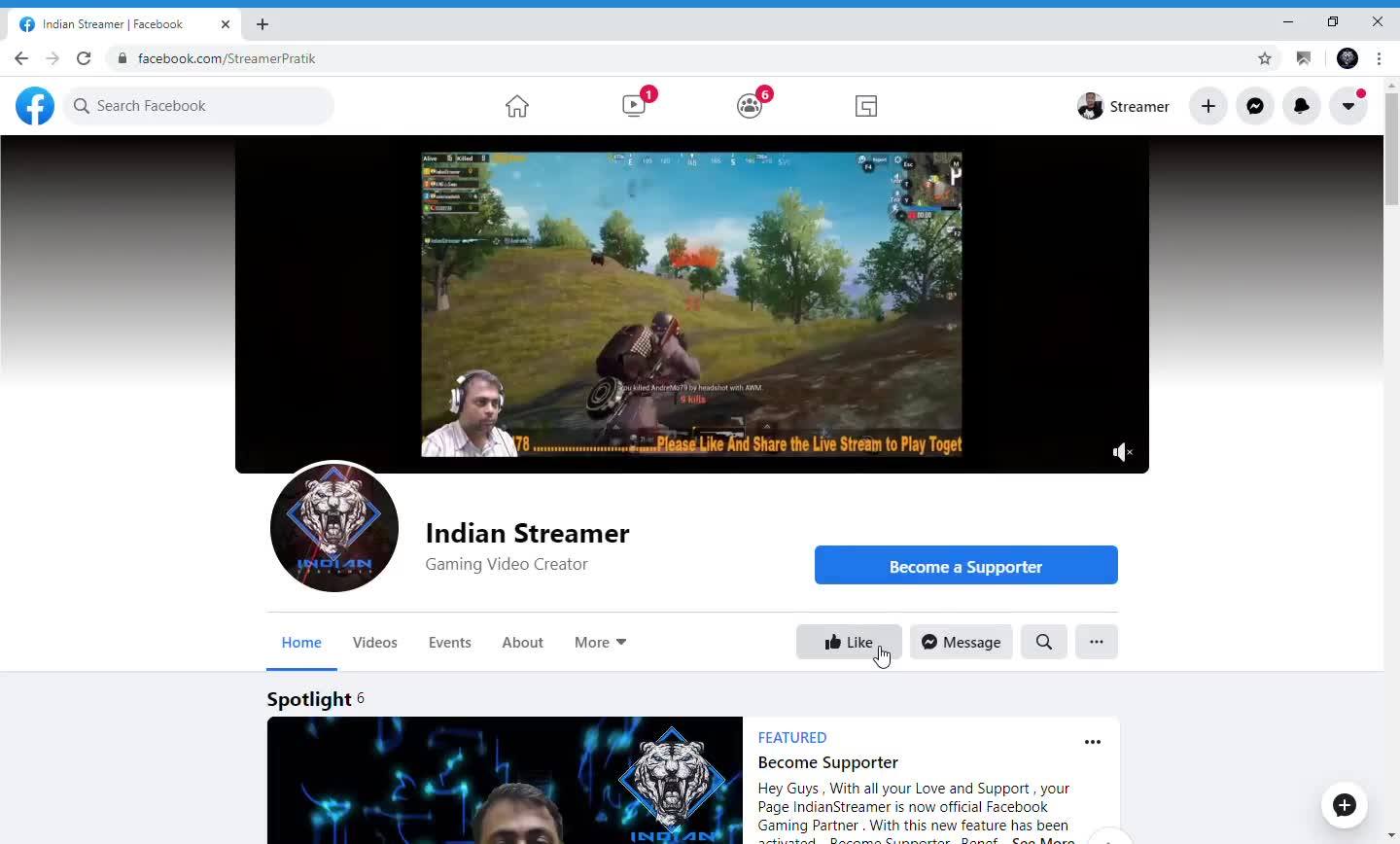Viewport: 1400px width, 844px height.
Task: Open the page's three-dot options menu
Action: [1097, 642]
